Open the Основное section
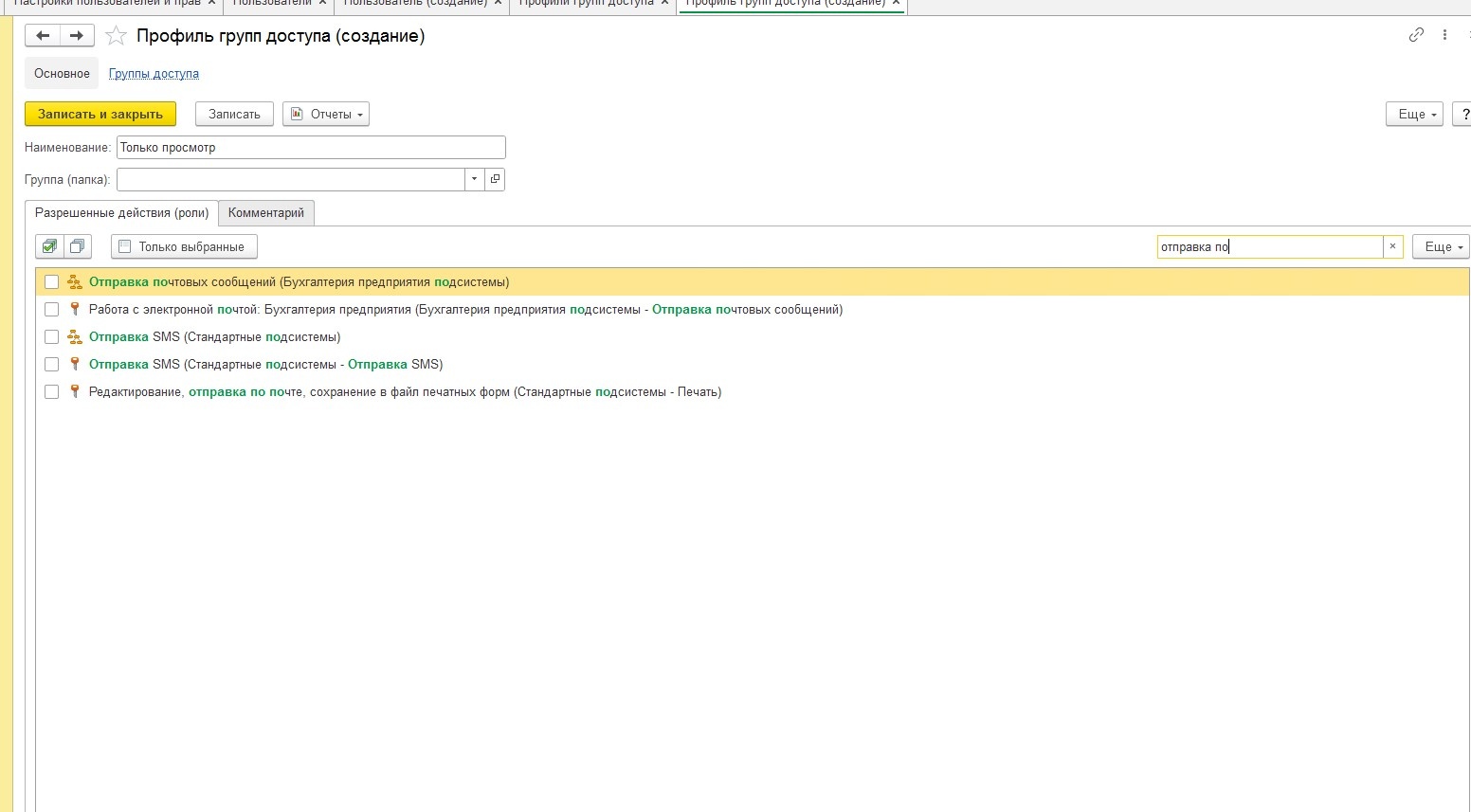This screenshot has width=1471, height=812. pos(62,73)
